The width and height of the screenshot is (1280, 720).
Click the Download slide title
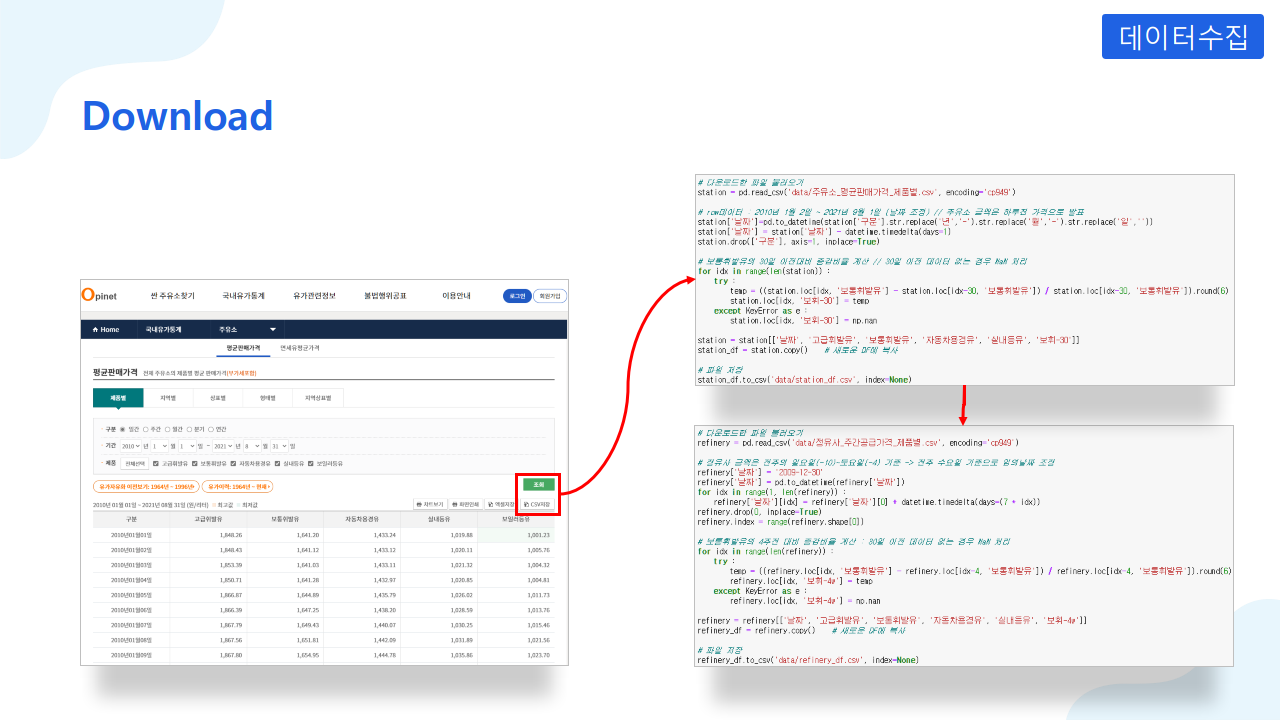pyautogui.click(x=177, y=116)
